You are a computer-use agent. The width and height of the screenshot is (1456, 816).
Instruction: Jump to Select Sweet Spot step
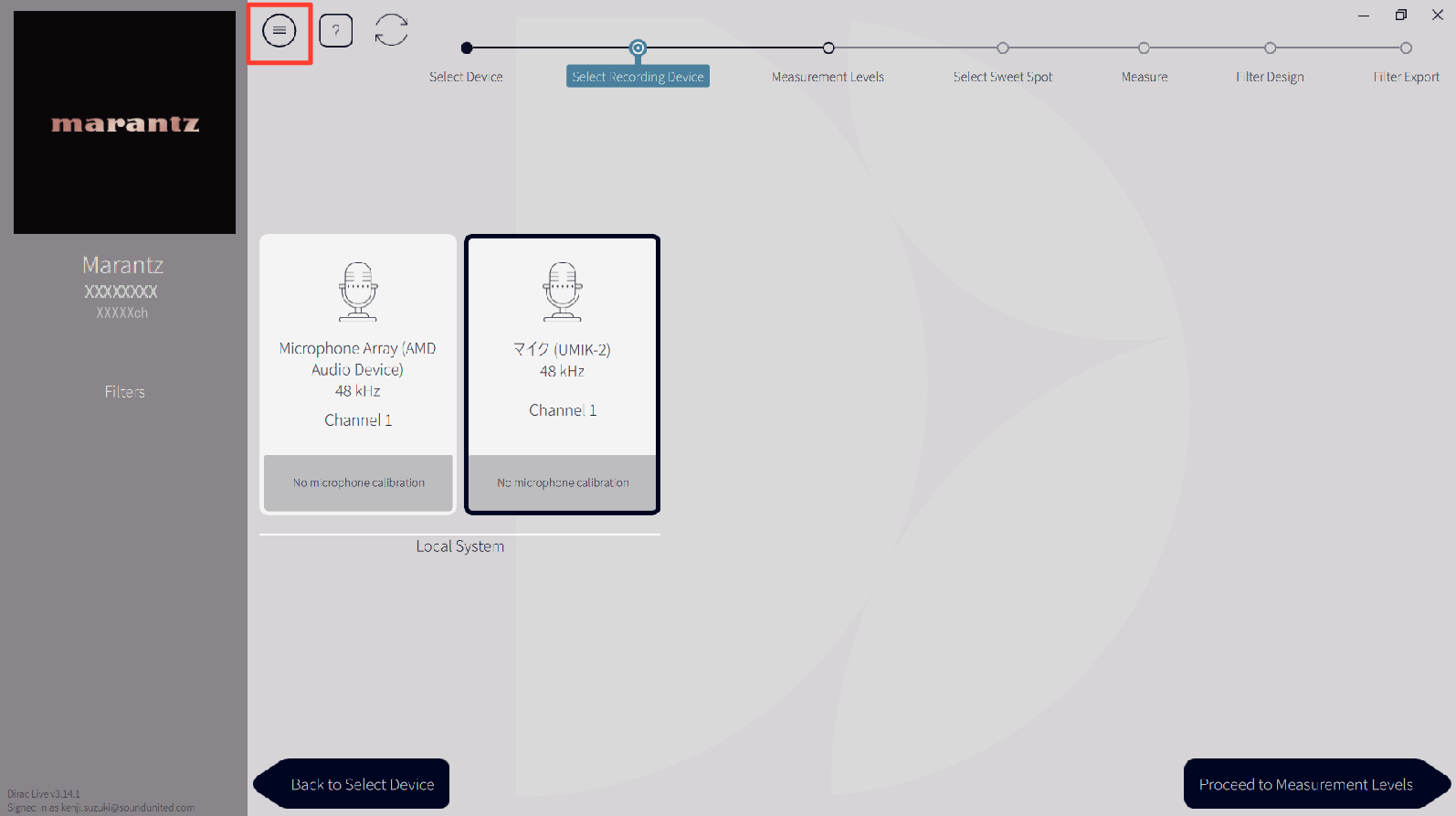click(x=1003, y=77)
